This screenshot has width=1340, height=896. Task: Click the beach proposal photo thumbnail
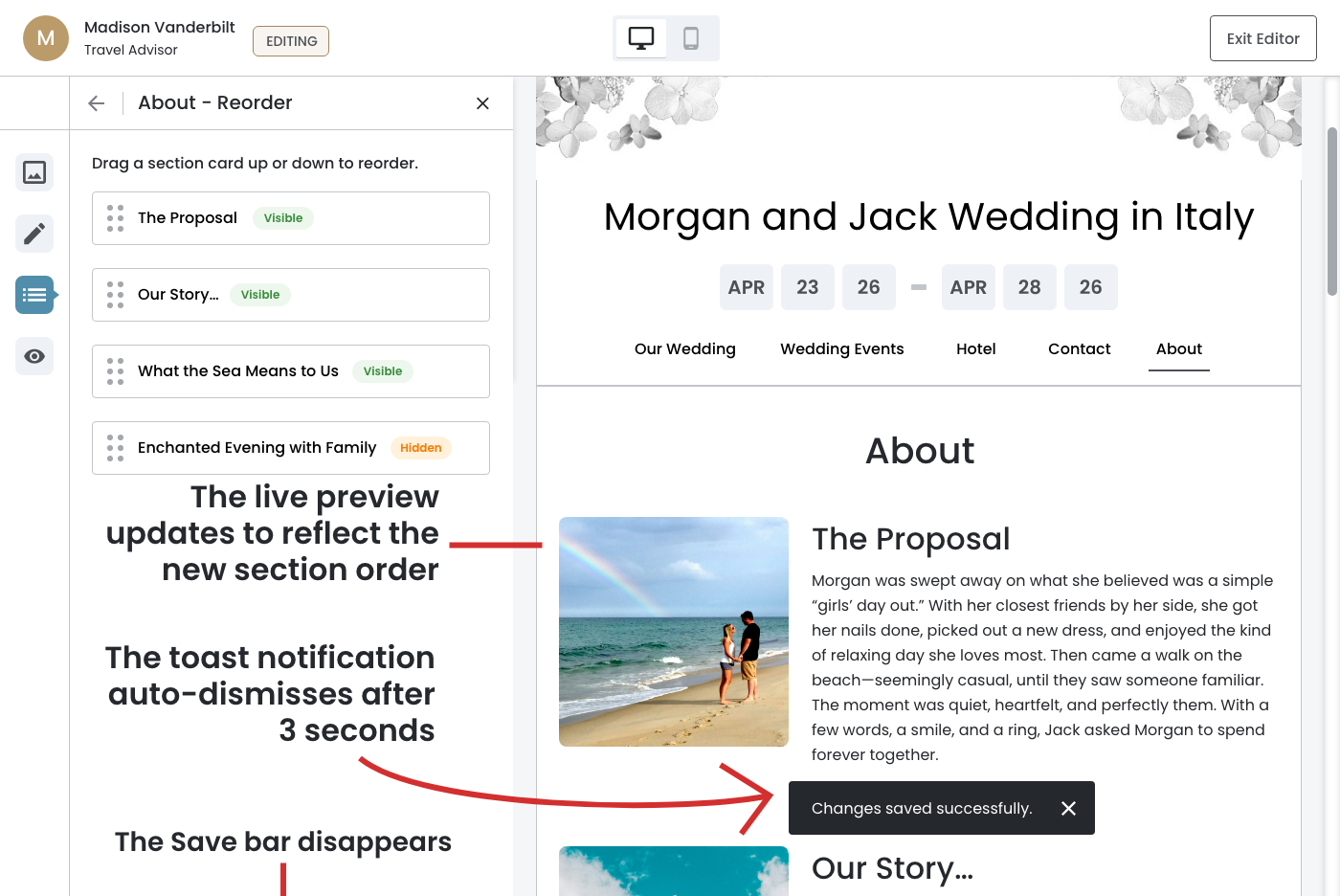(674, 632)
